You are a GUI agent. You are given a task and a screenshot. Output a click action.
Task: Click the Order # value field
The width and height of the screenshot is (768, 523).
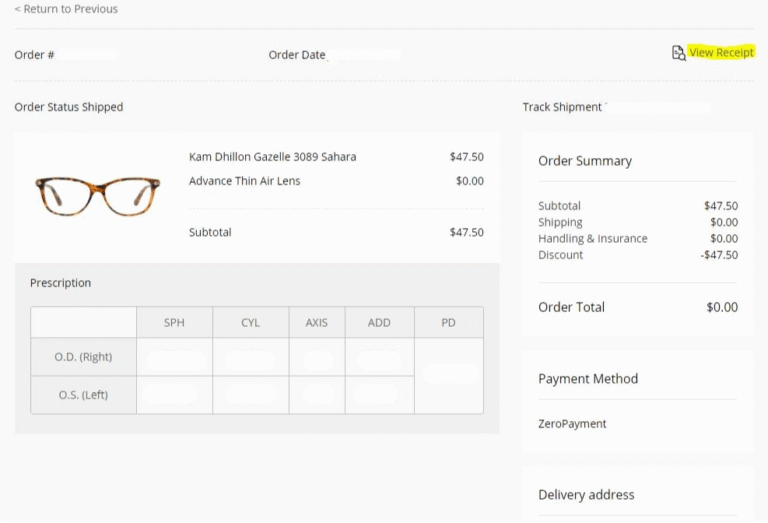(x=87, y=55)
